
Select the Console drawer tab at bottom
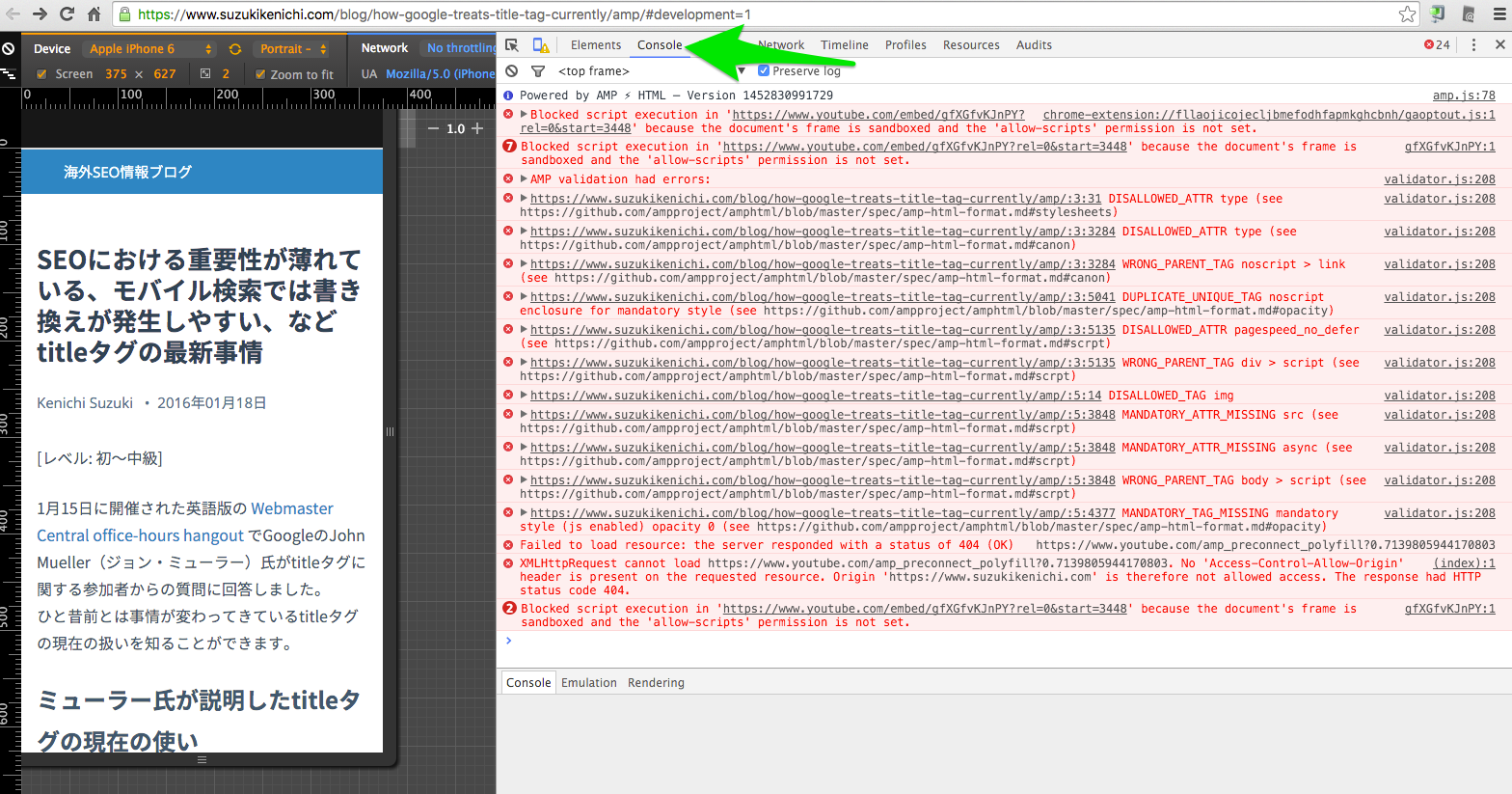528,682
